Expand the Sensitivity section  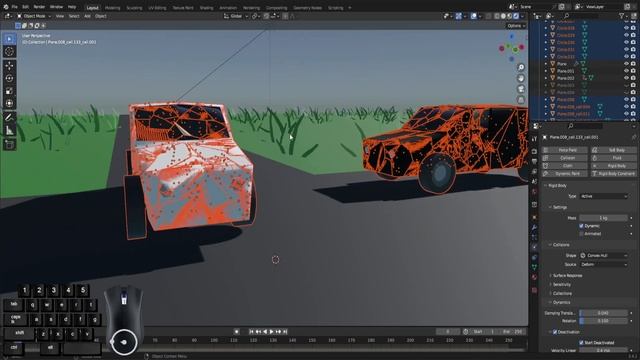point(561,284)
